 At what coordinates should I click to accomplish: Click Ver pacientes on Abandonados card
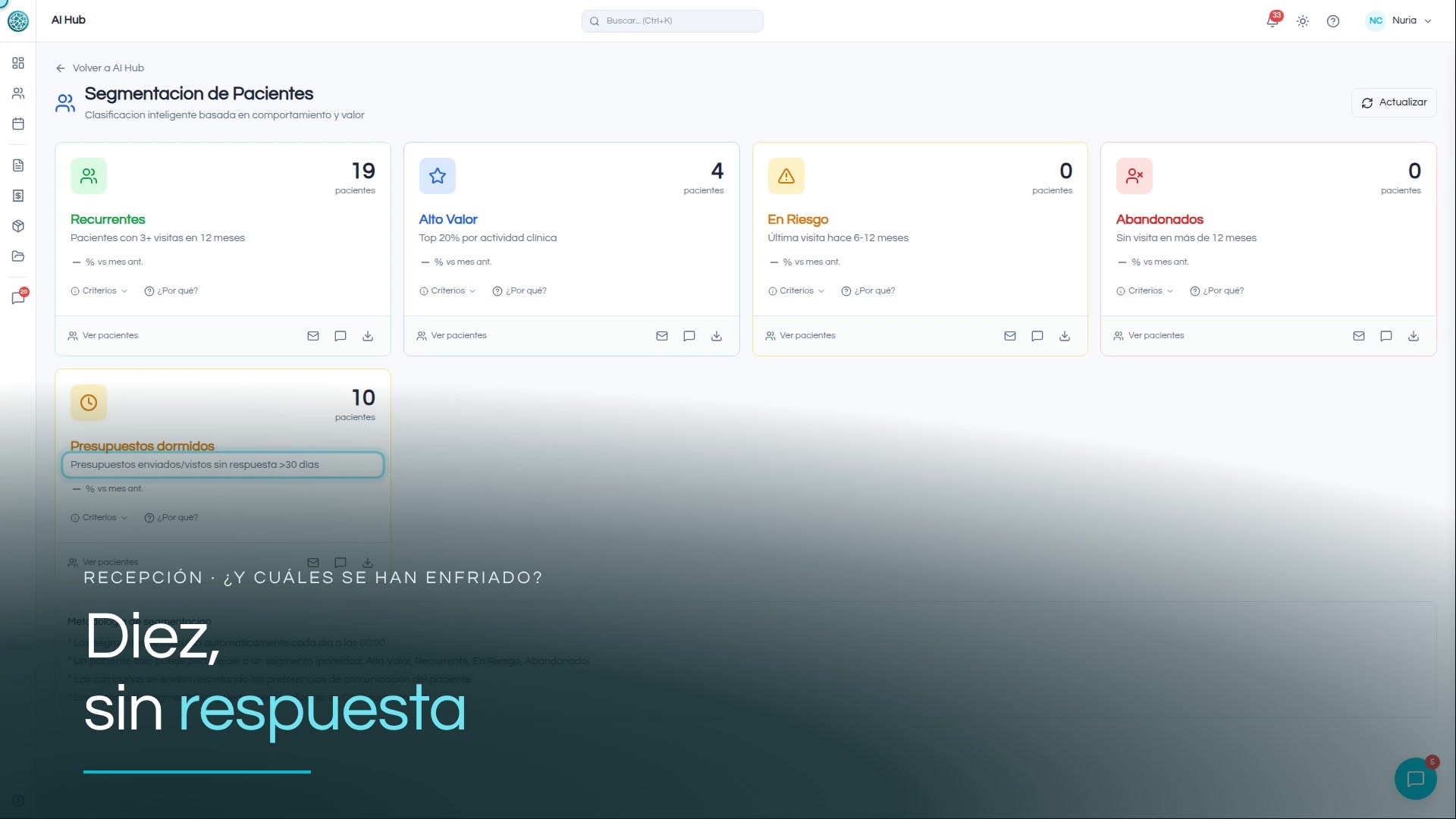click(x=1149, y=335)
